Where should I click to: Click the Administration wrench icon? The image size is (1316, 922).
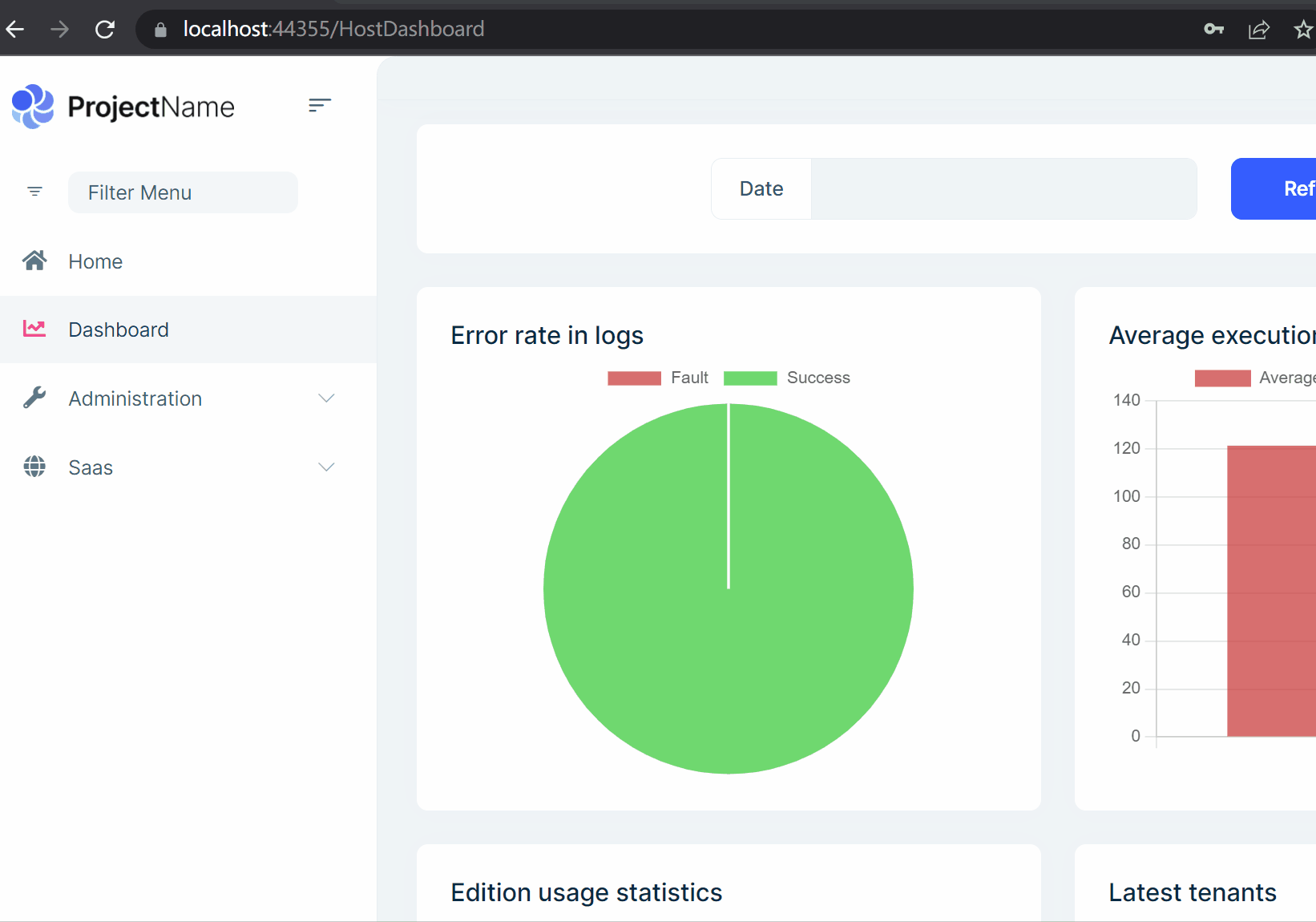pos(34,398)
